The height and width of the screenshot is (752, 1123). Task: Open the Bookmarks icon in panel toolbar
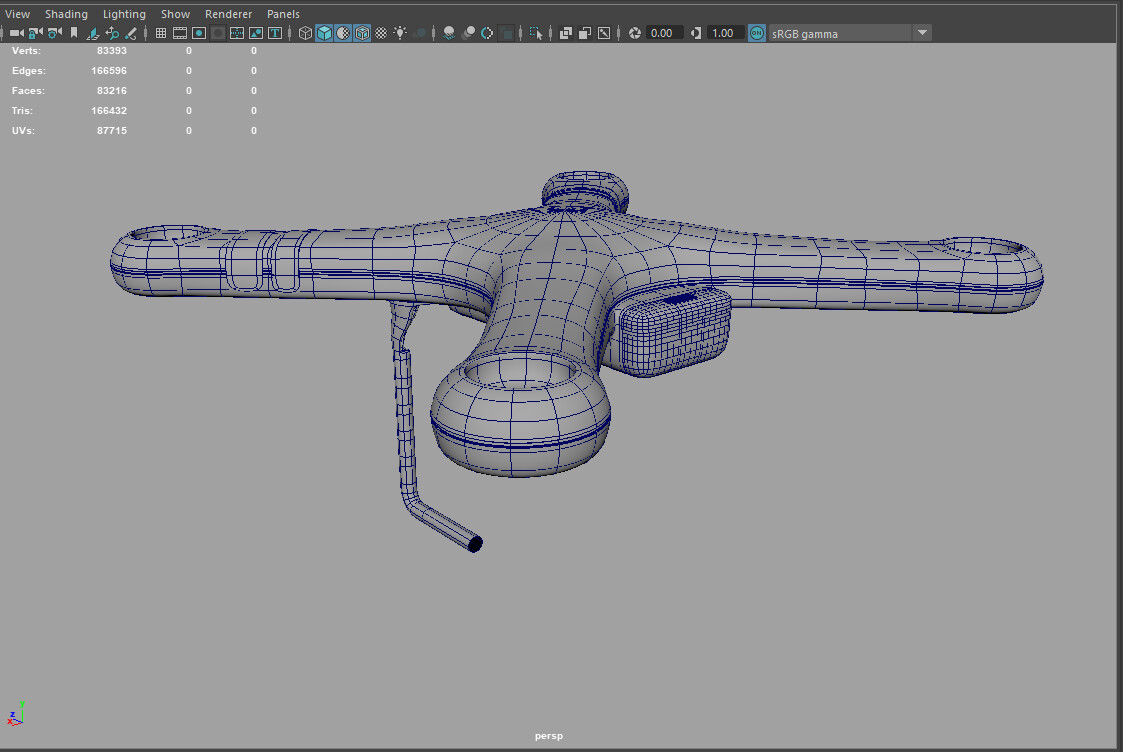[73, 33]
